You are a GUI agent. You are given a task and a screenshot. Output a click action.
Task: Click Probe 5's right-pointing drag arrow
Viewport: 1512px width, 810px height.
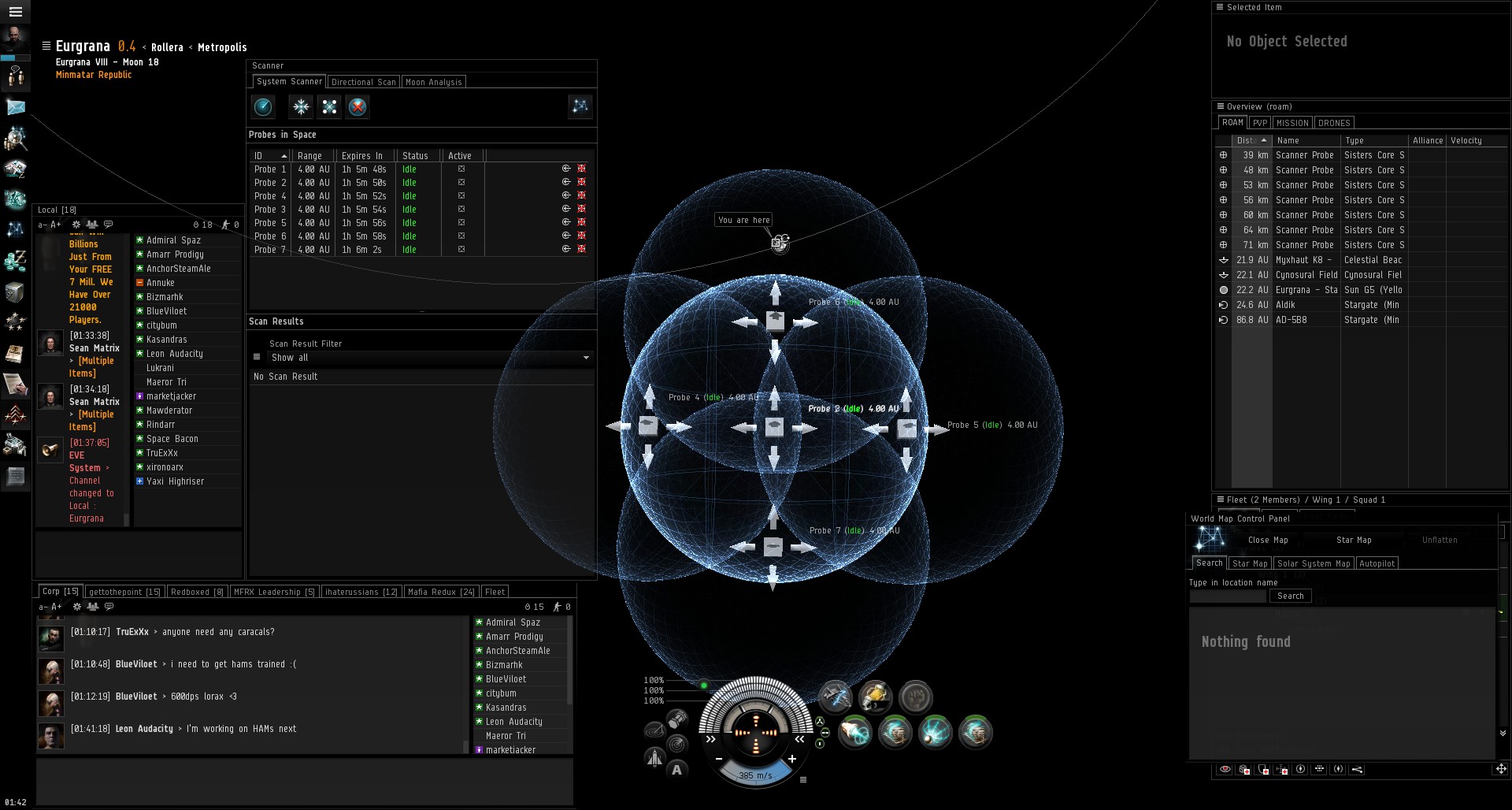pos(936,429)
